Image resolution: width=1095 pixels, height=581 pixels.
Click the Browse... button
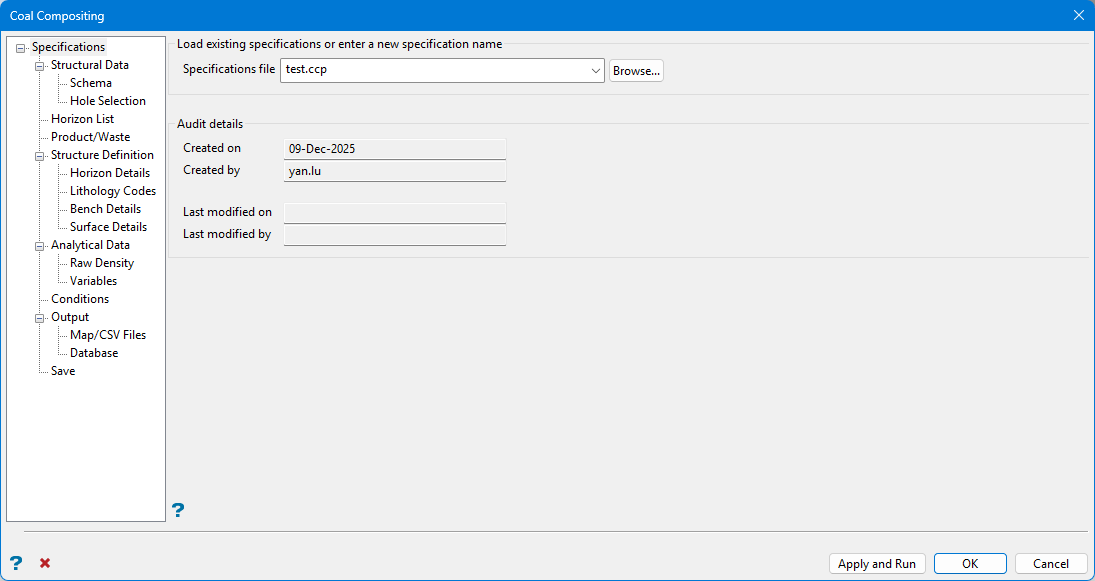coord(636,71)
